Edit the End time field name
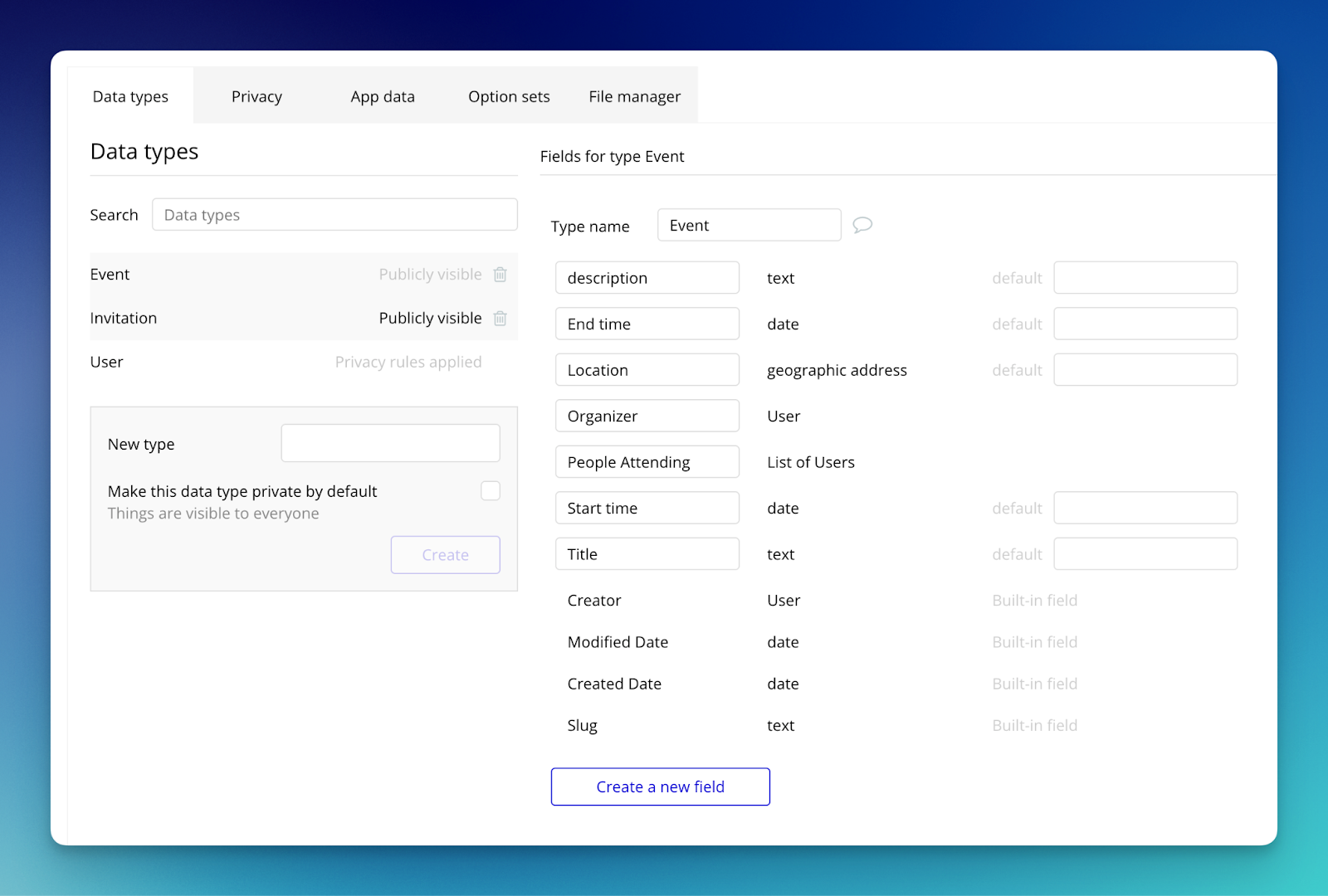Screen dimensions: 1328x896 click(x=647, y=324)
